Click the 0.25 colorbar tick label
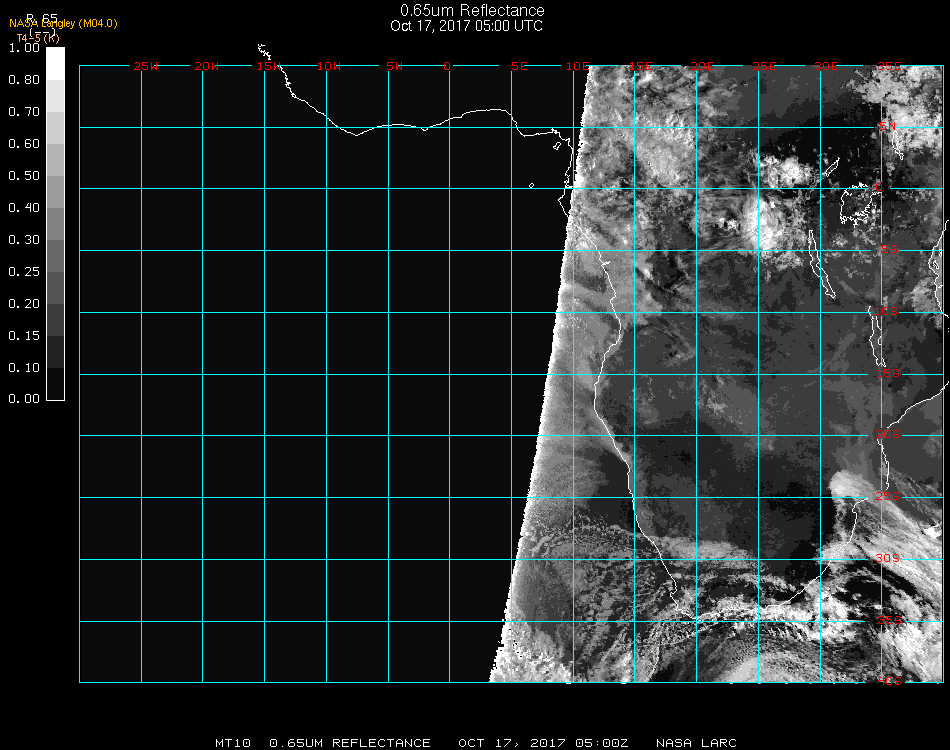This screenshot has height=750, width=950. [23, 272]
